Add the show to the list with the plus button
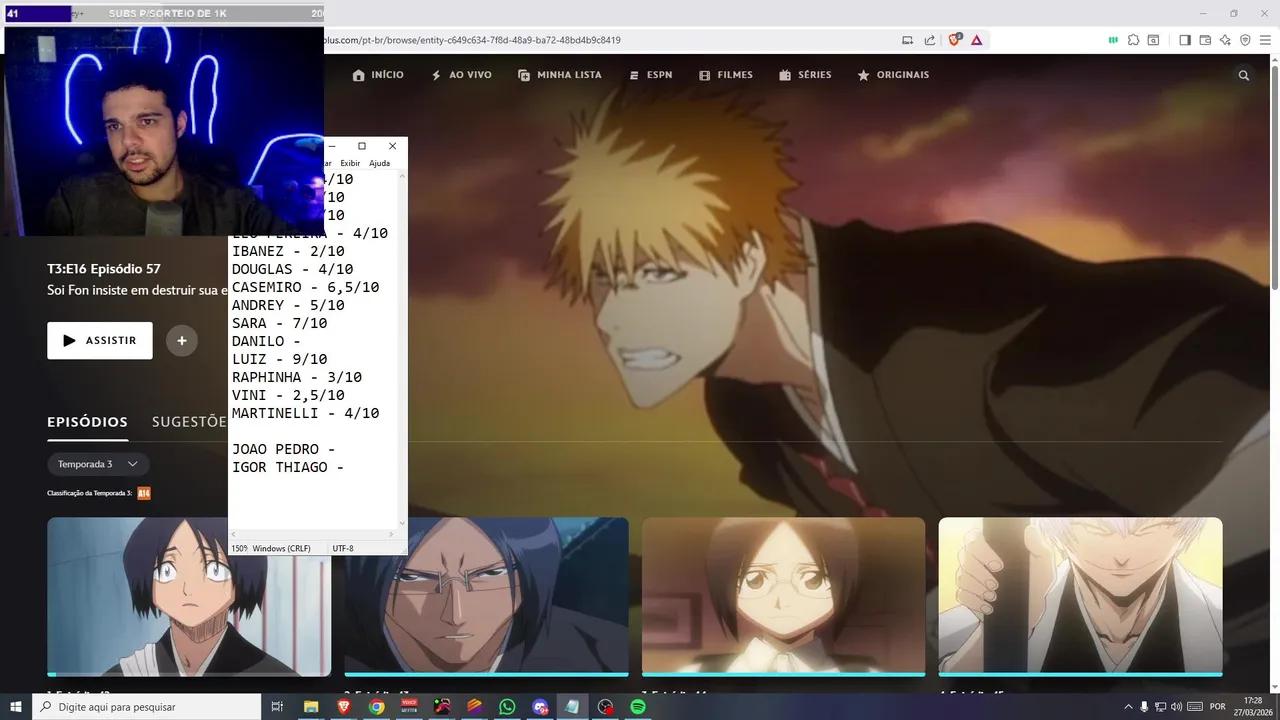This screenshot has height=720, width=1280. (181, 340)
